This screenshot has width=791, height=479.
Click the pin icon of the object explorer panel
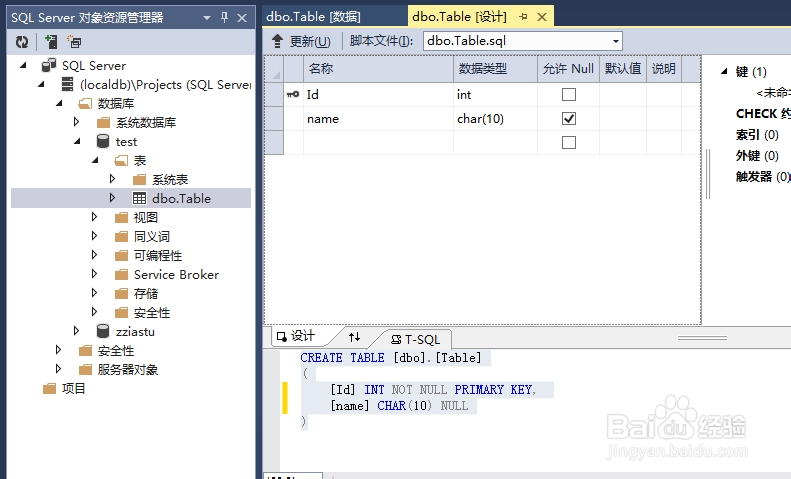pyautogui.click(x=224, y=18)
